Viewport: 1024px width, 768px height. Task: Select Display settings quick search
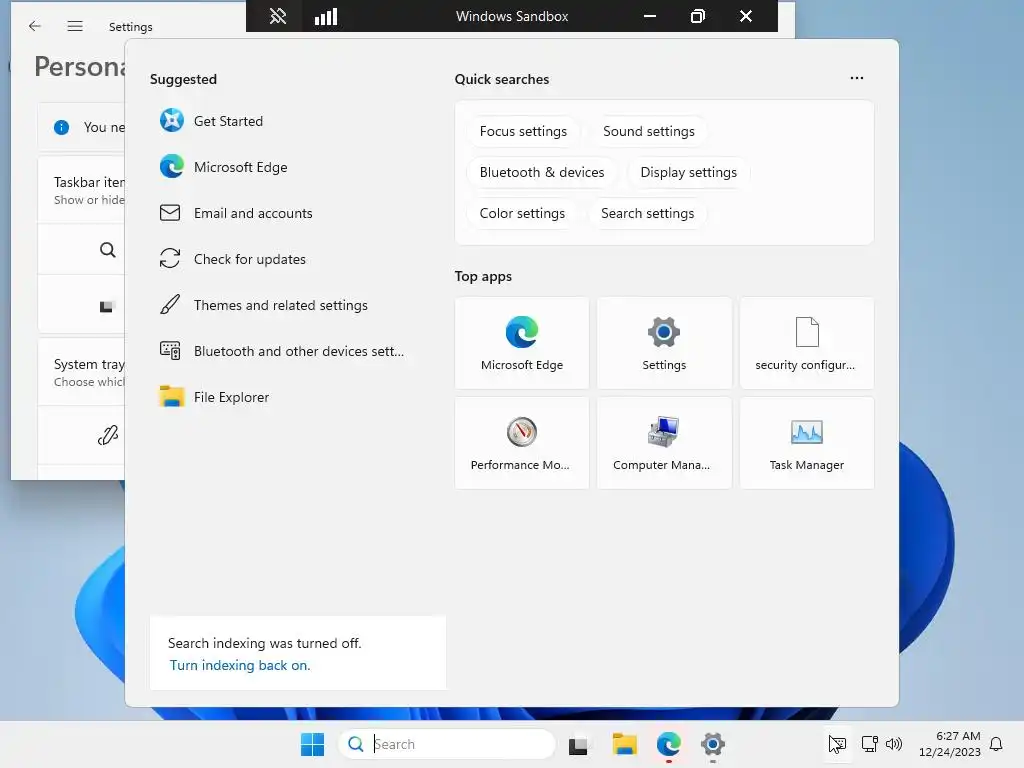coord(688,172)
